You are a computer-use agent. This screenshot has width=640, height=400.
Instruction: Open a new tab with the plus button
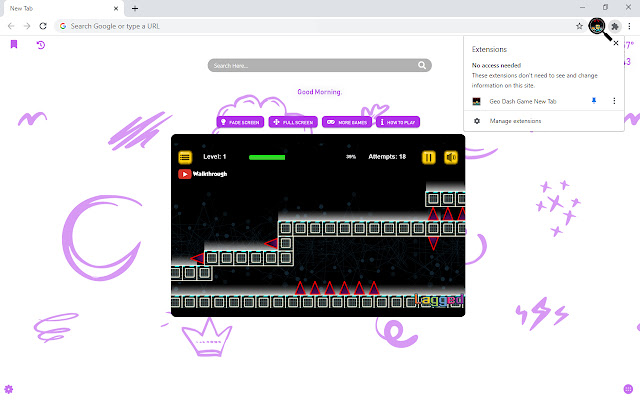pos(135,8)
